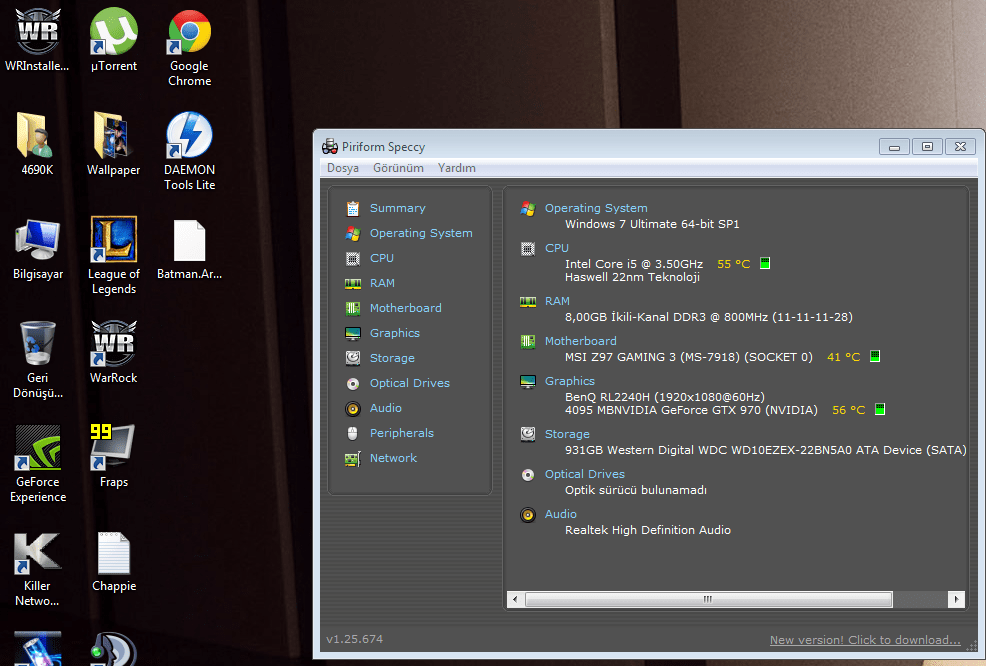
Task: Click the 56 °C graphics temperature value
Action: (848, 410)
